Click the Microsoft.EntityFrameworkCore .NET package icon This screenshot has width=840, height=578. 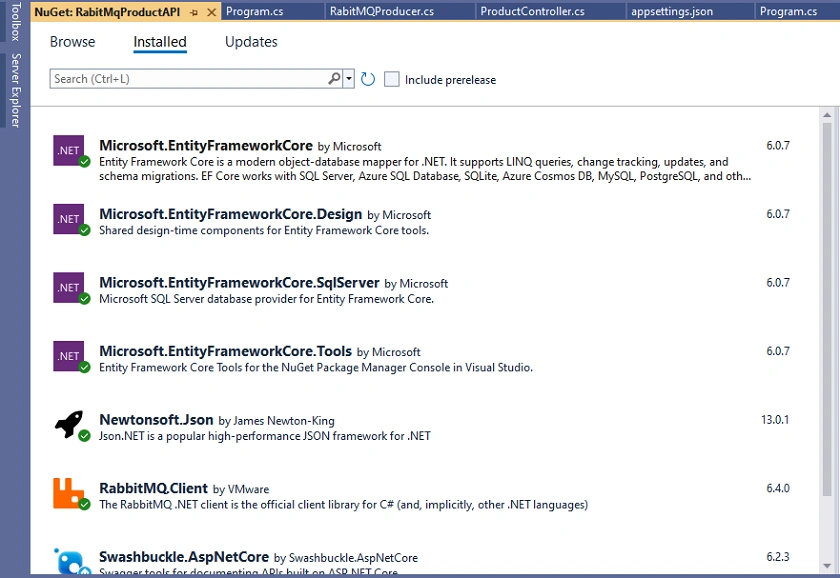coord(69,151)
